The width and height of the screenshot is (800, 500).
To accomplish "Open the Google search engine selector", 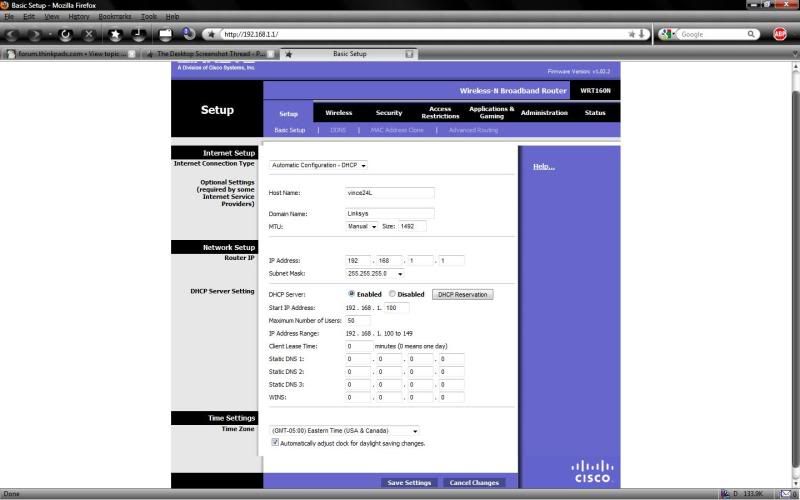I will click(667, 34).
